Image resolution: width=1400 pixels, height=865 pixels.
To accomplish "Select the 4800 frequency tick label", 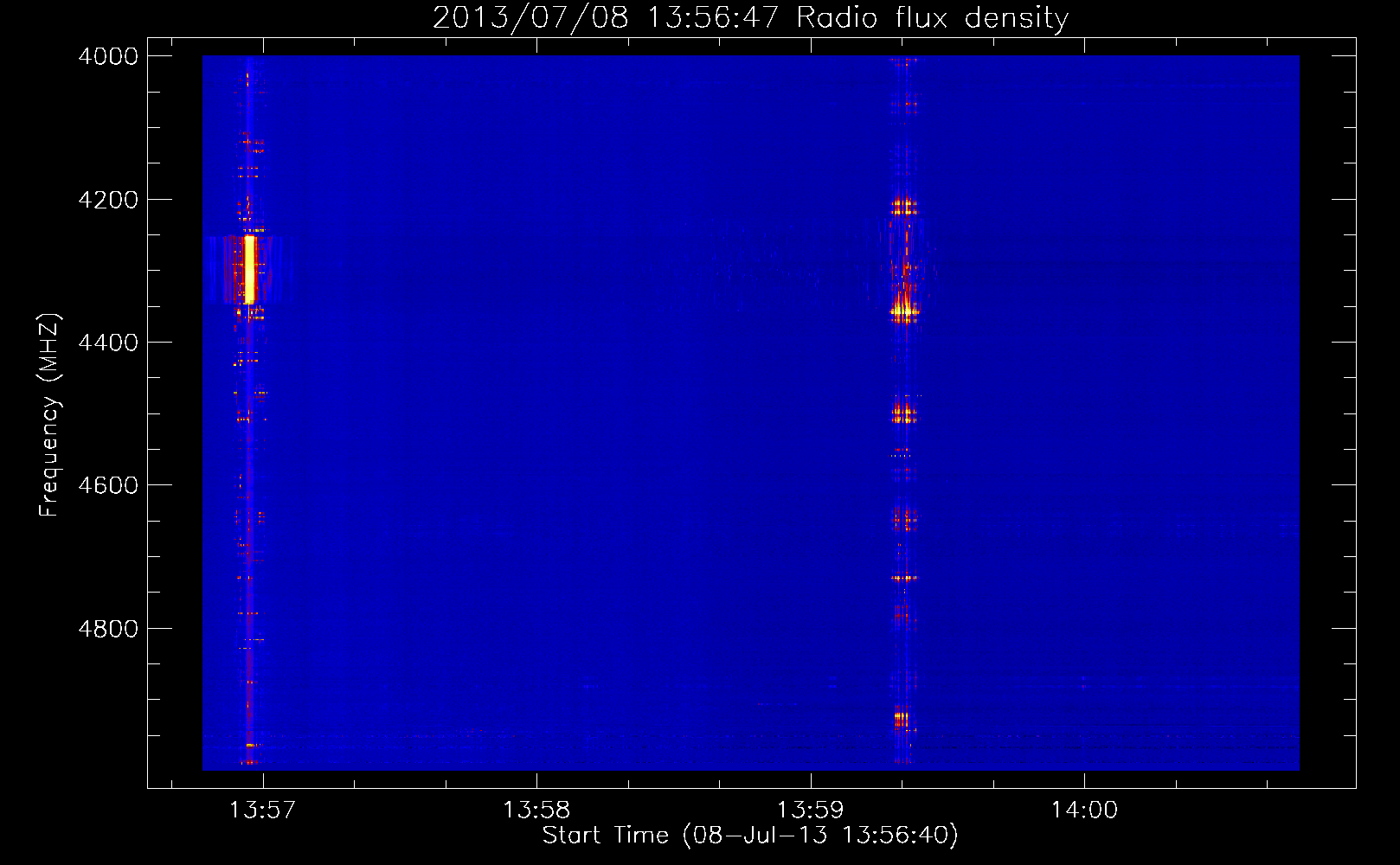I will click(x=108, y=629).
